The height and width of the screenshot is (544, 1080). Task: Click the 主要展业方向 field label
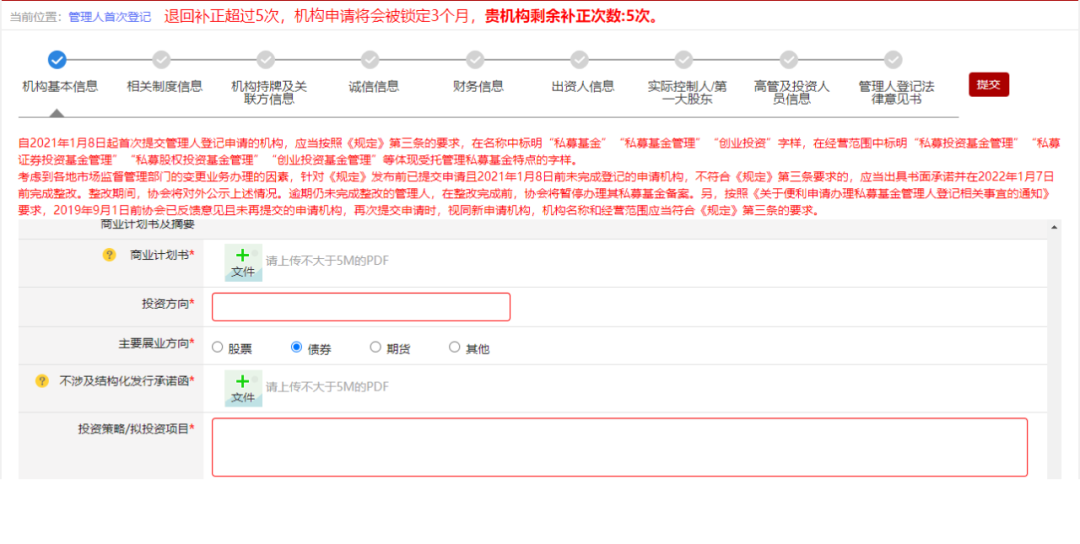pyautogui.click(x=156, y=342)
